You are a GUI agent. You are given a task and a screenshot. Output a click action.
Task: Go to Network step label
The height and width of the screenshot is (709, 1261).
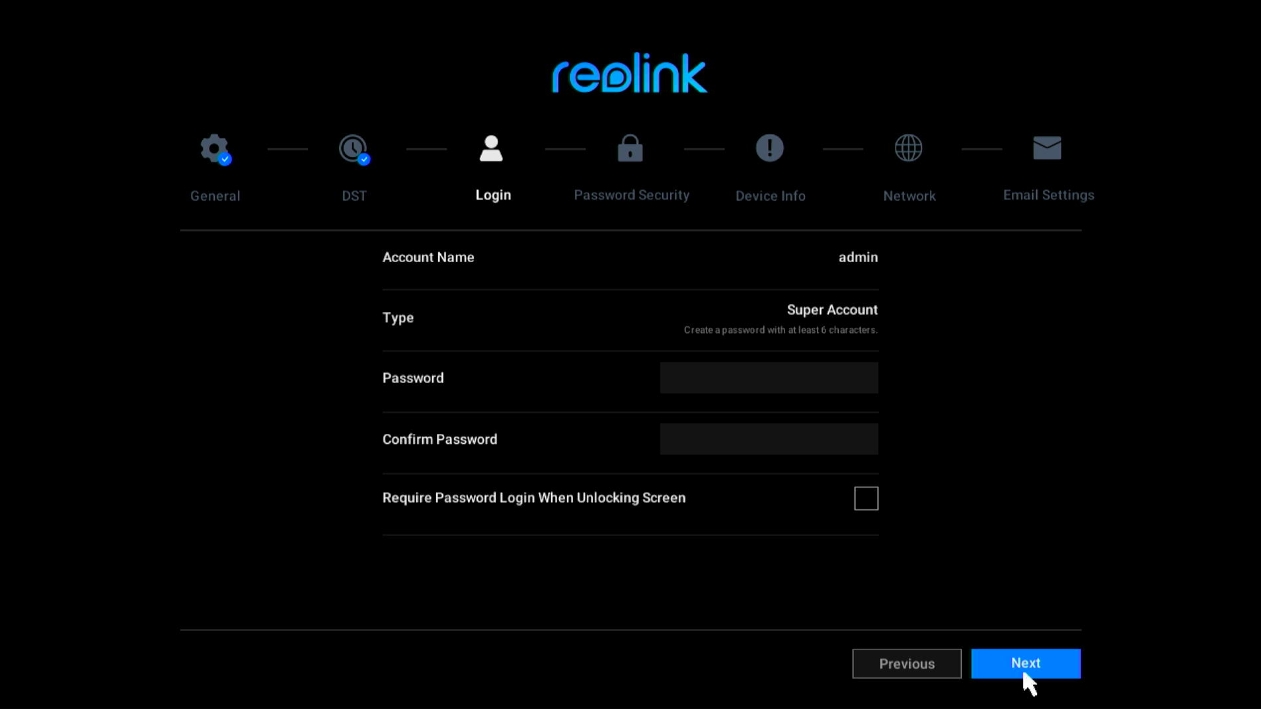pyautogui.click(x=909, y=196)
